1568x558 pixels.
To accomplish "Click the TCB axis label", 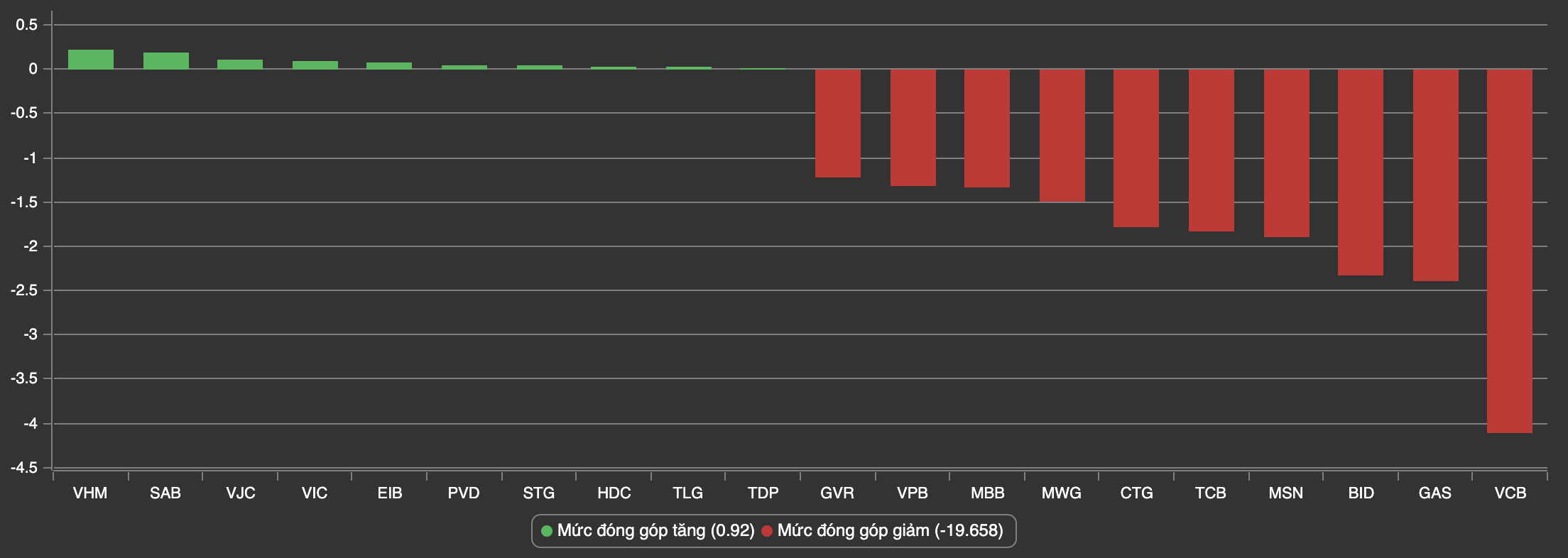I will (x=1211, y=493).
